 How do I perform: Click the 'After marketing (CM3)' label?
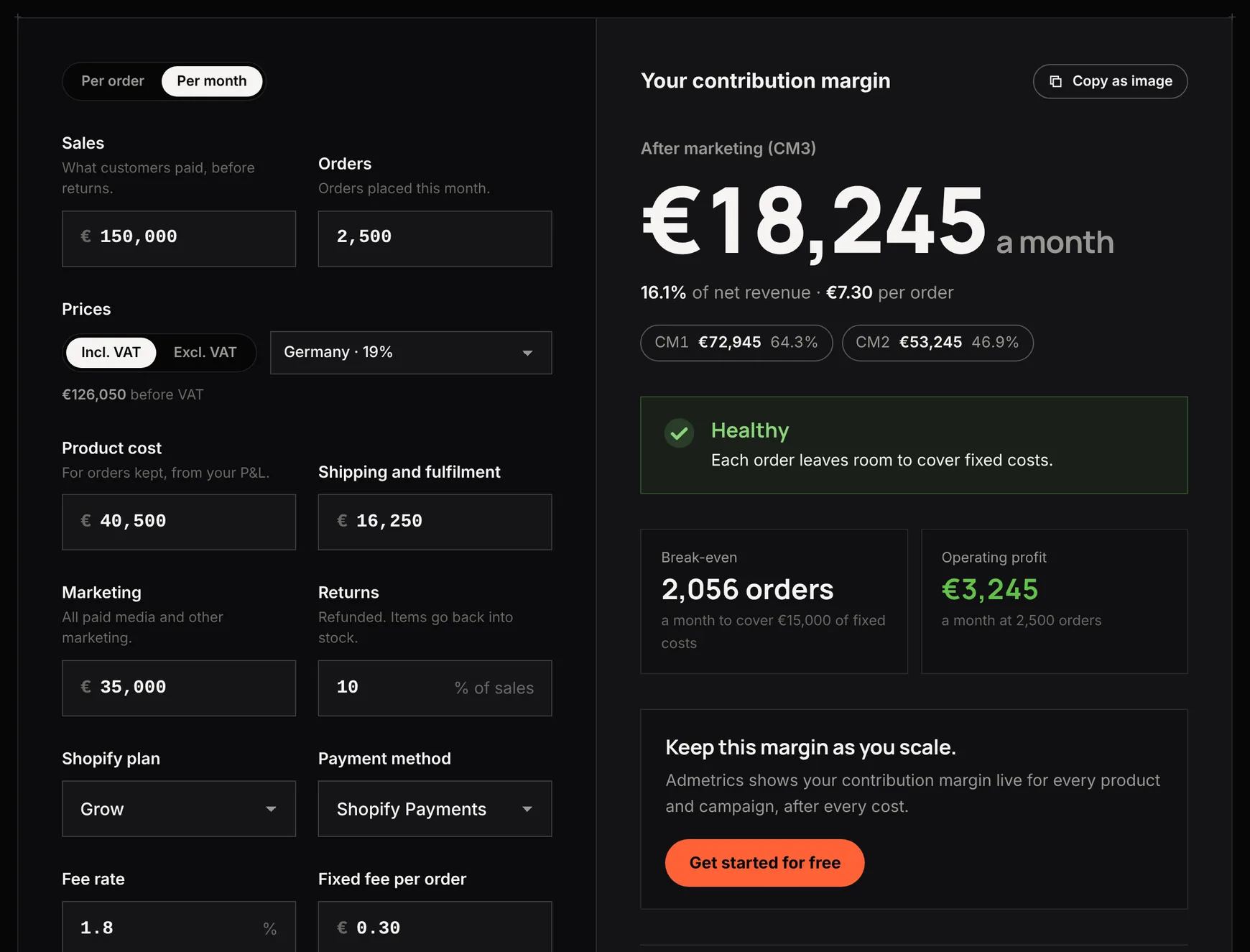728,149
